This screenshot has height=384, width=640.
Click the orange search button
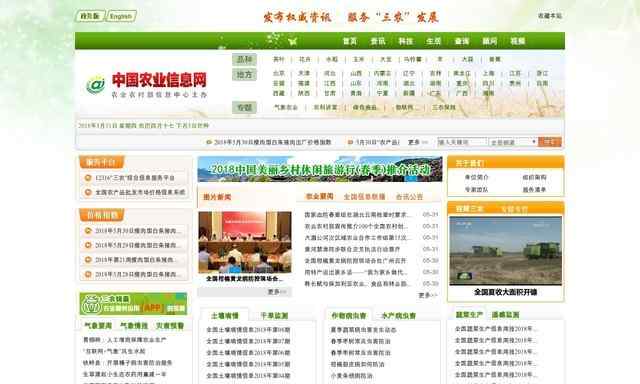pyautogui.click(x=550, y=142)
